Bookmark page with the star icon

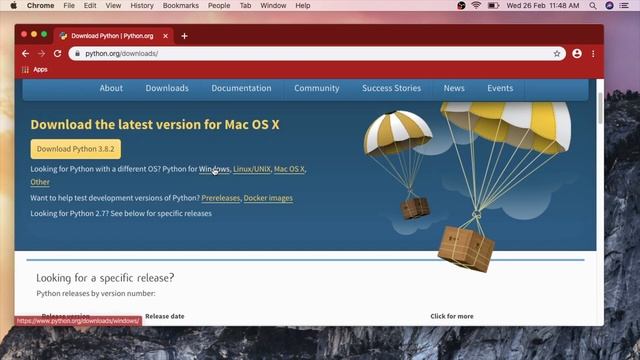point(557,53)
